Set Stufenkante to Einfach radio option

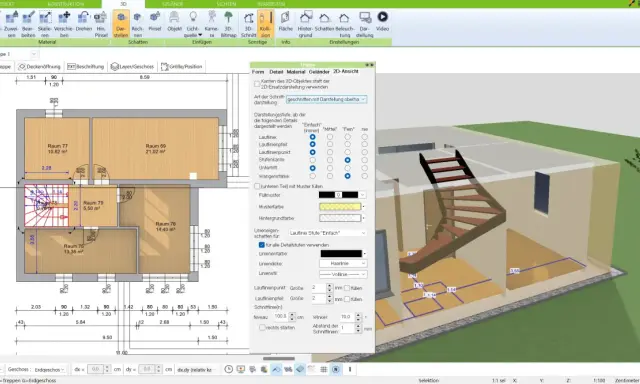(313, 160)
